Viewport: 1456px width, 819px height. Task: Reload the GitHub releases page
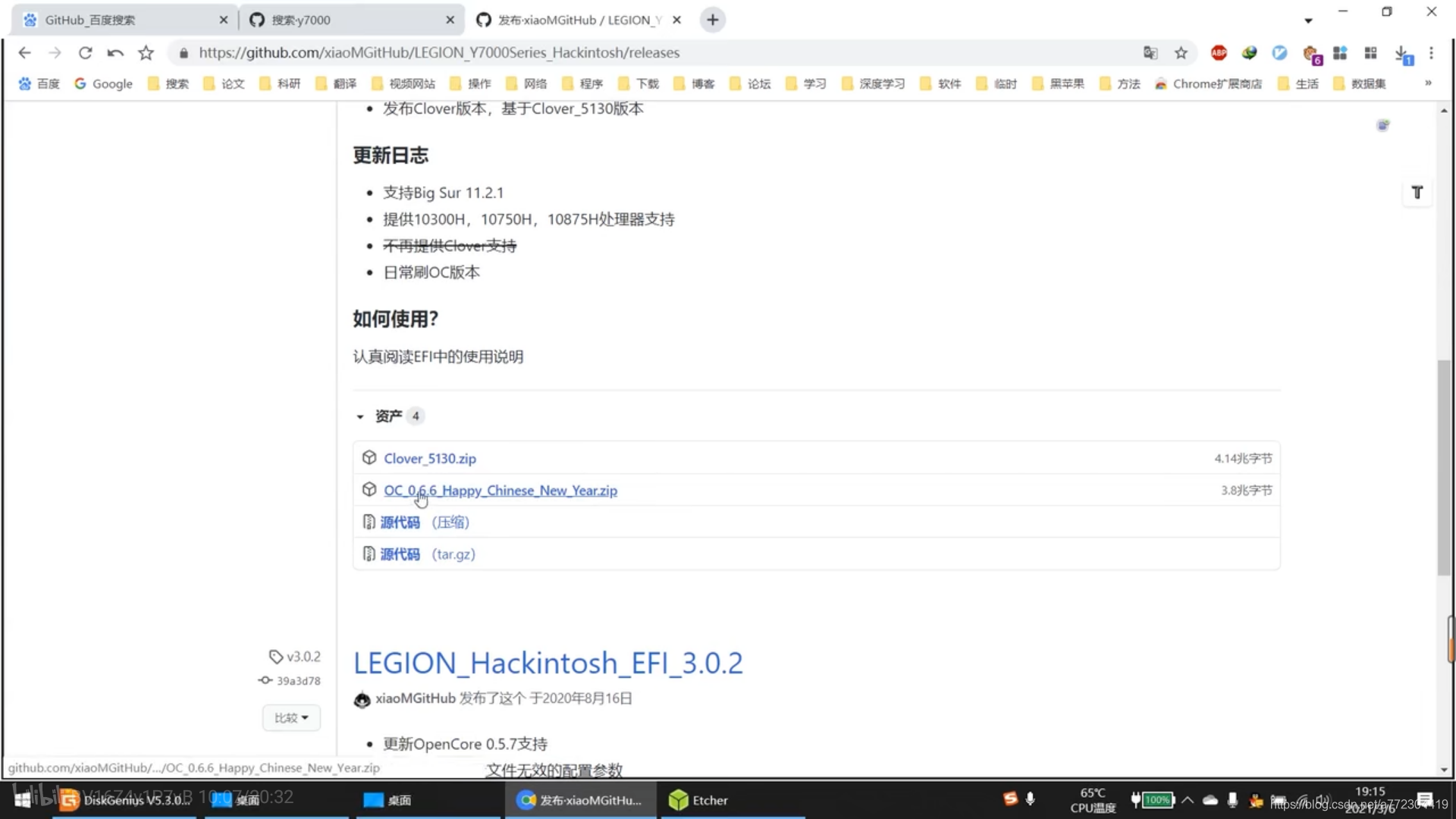pos(85,52)
